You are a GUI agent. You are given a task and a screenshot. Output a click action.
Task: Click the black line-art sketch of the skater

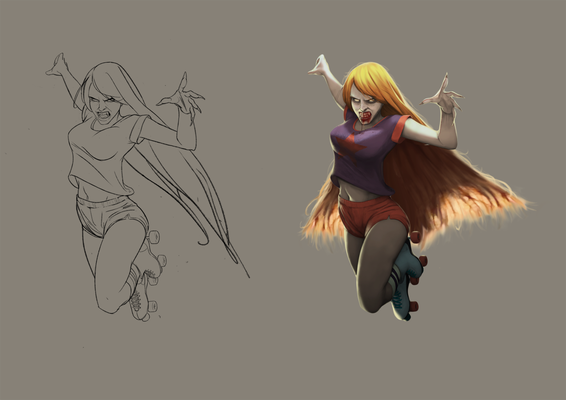(x=147, y=187)
